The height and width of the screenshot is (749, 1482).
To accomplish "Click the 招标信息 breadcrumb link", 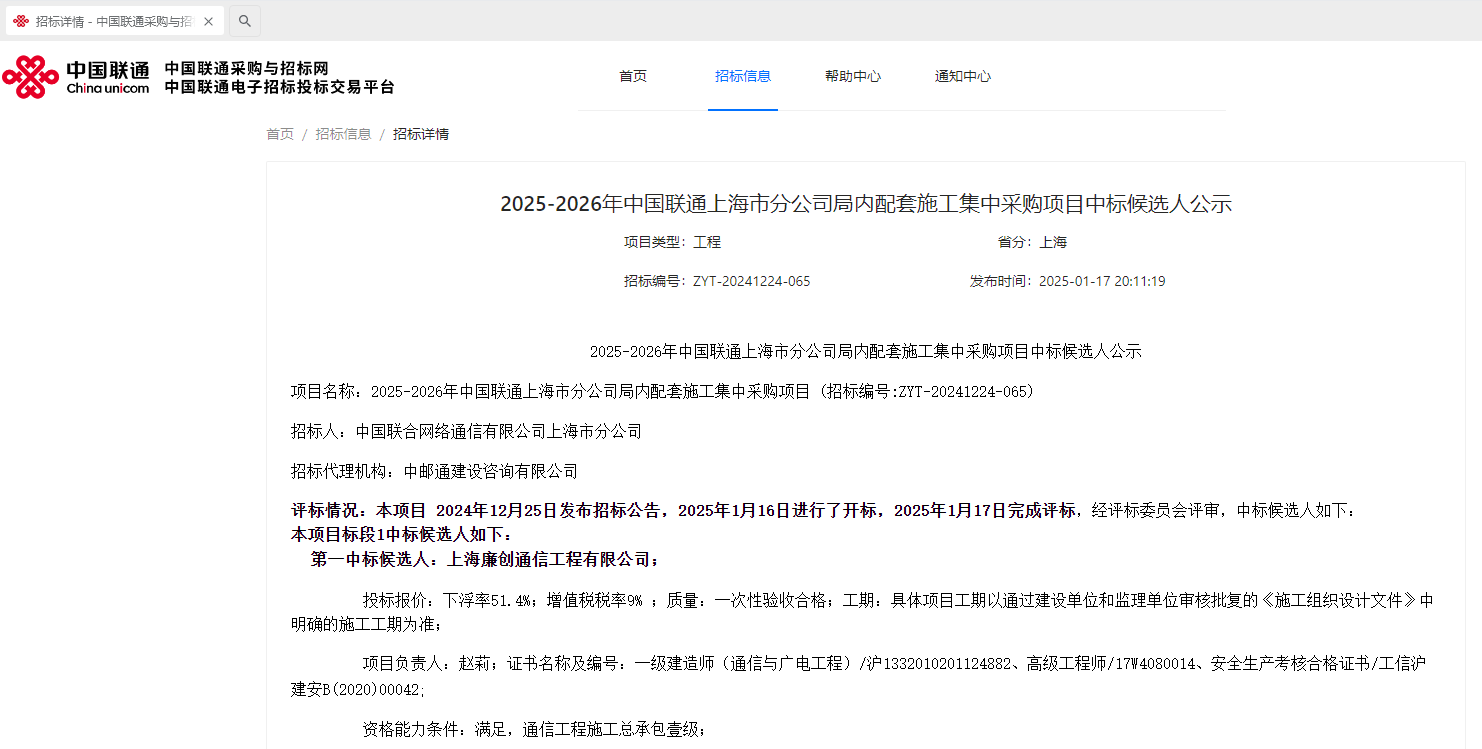I will tap(343, 134).
